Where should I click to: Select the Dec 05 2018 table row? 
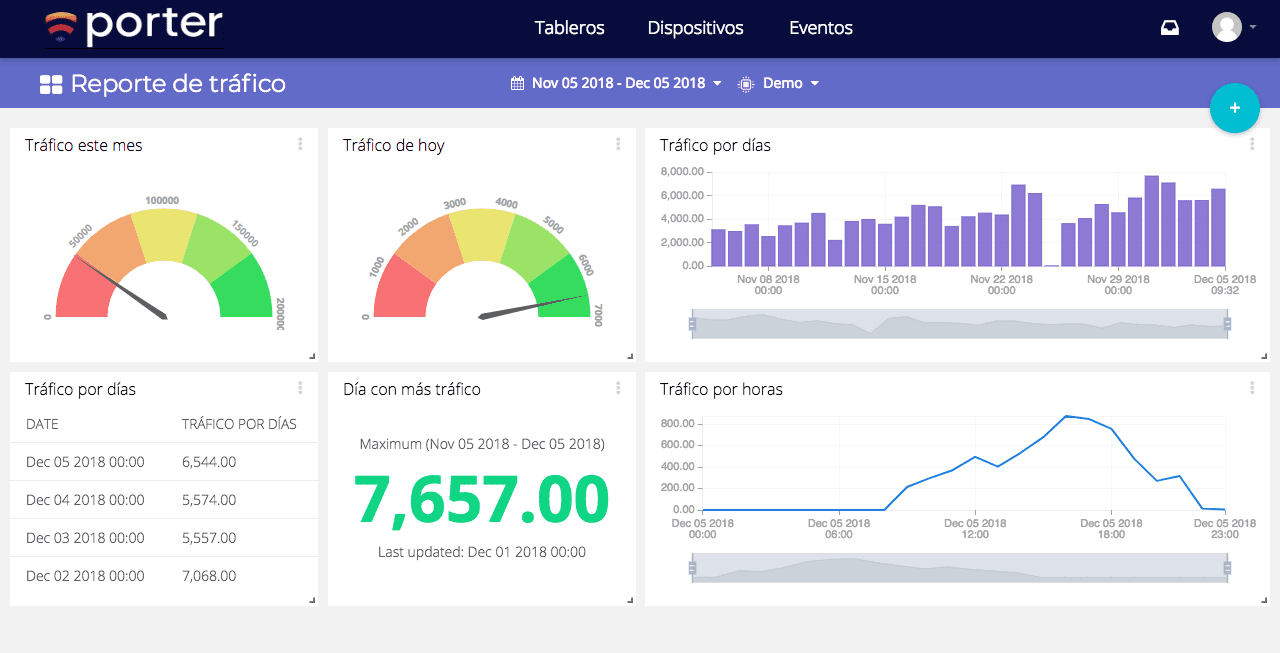click(164, 462)
